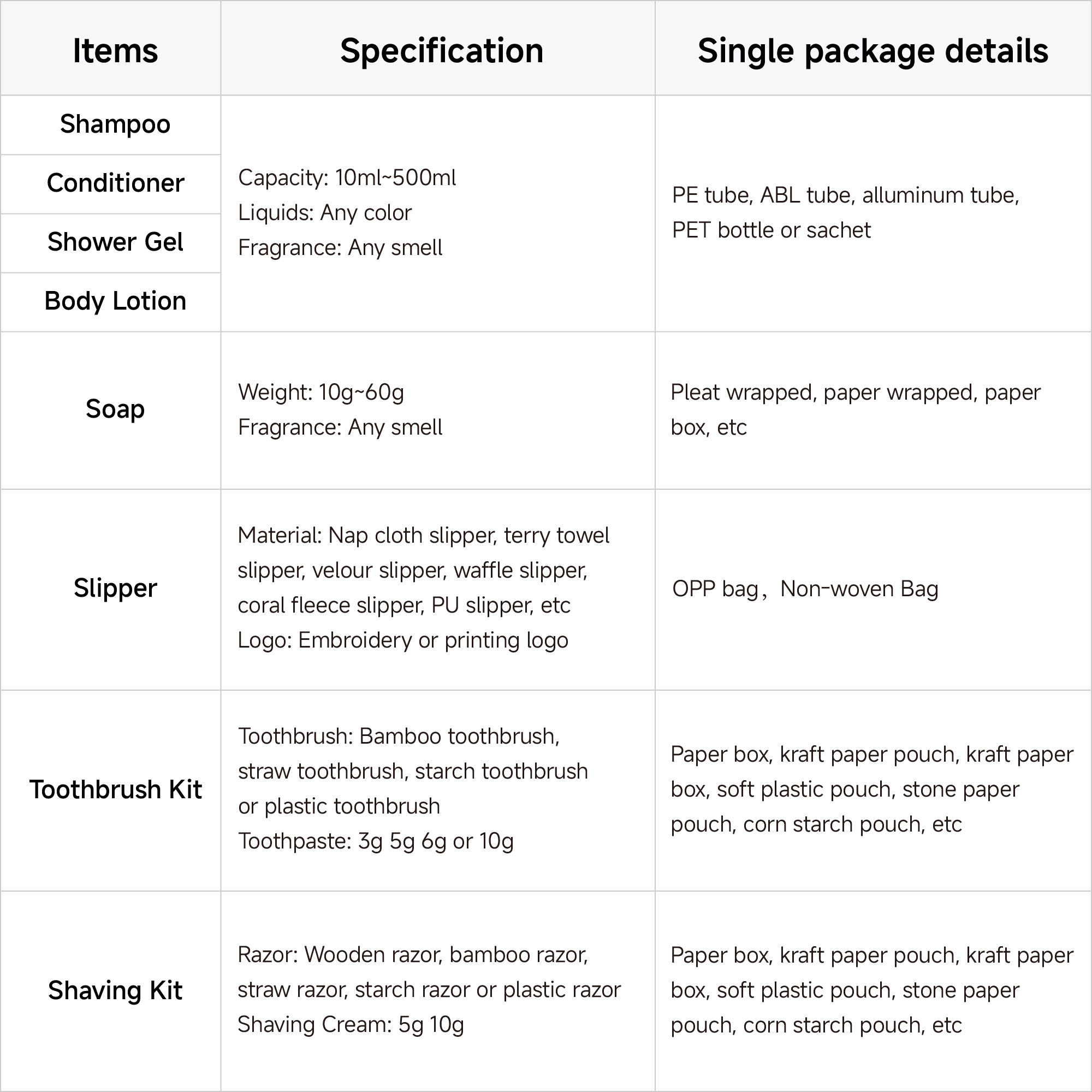Click the Shaving Kit item cell

[115, 990]
